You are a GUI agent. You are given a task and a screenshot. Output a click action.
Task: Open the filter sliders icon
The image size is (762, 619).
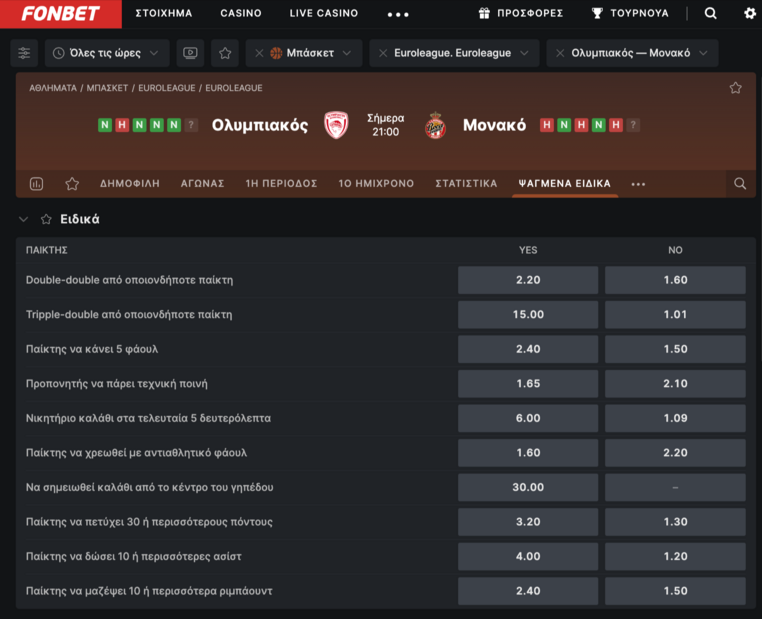coord(24,53)
